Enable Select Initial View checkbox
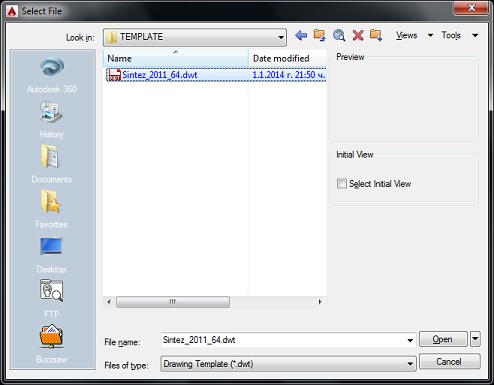The image size is (494, 385). [x=342, y=183]
